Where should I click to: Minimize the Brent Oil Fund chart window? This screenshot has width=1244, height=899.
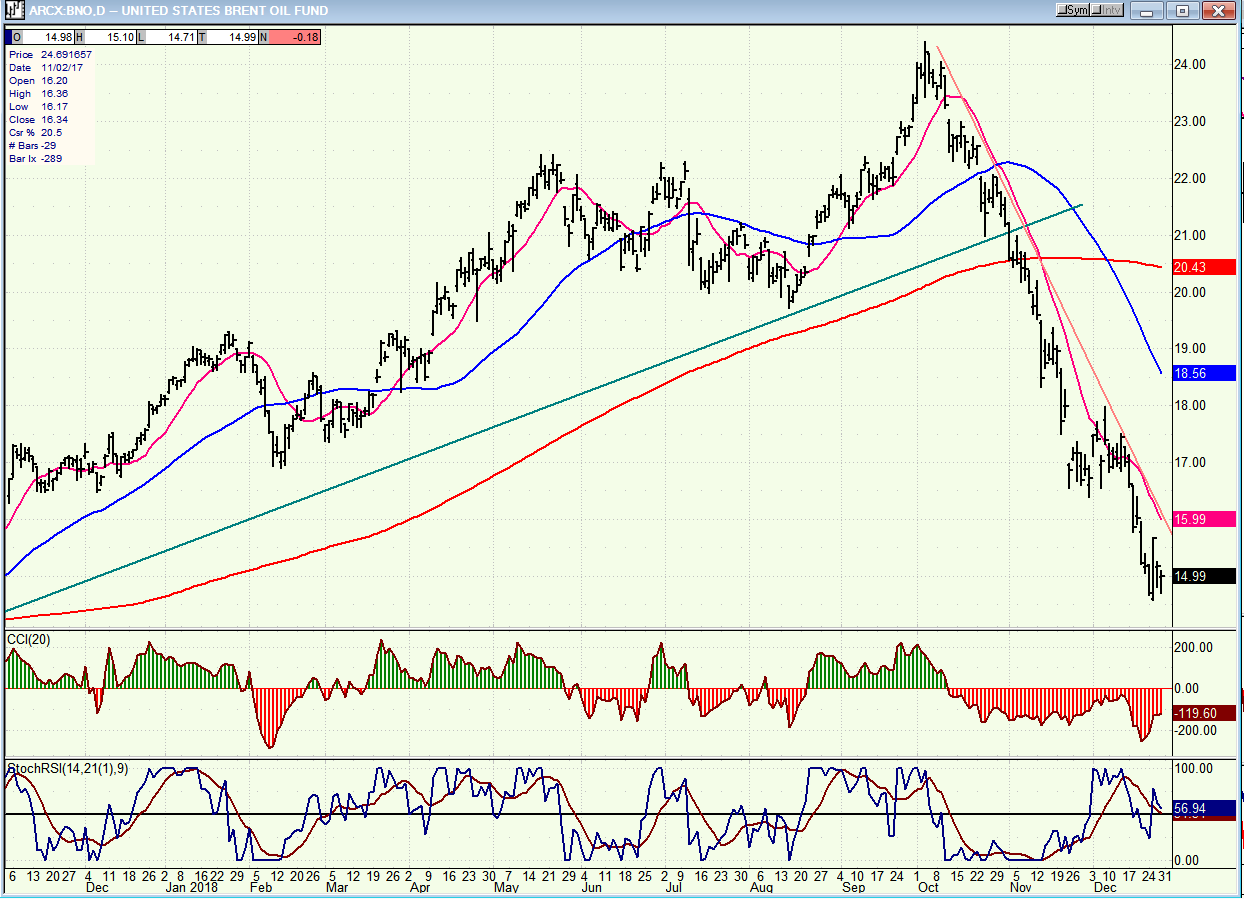pos(1148,11)
